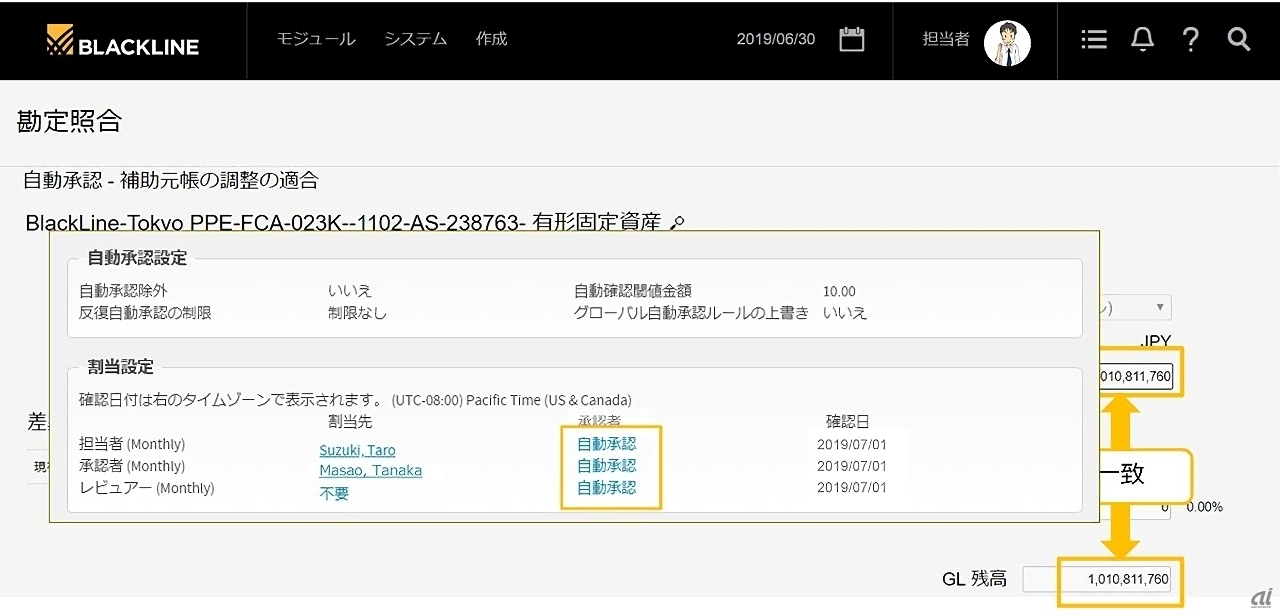
Task: Open the Masao, Tanaka link
Action: coord(370,471)
